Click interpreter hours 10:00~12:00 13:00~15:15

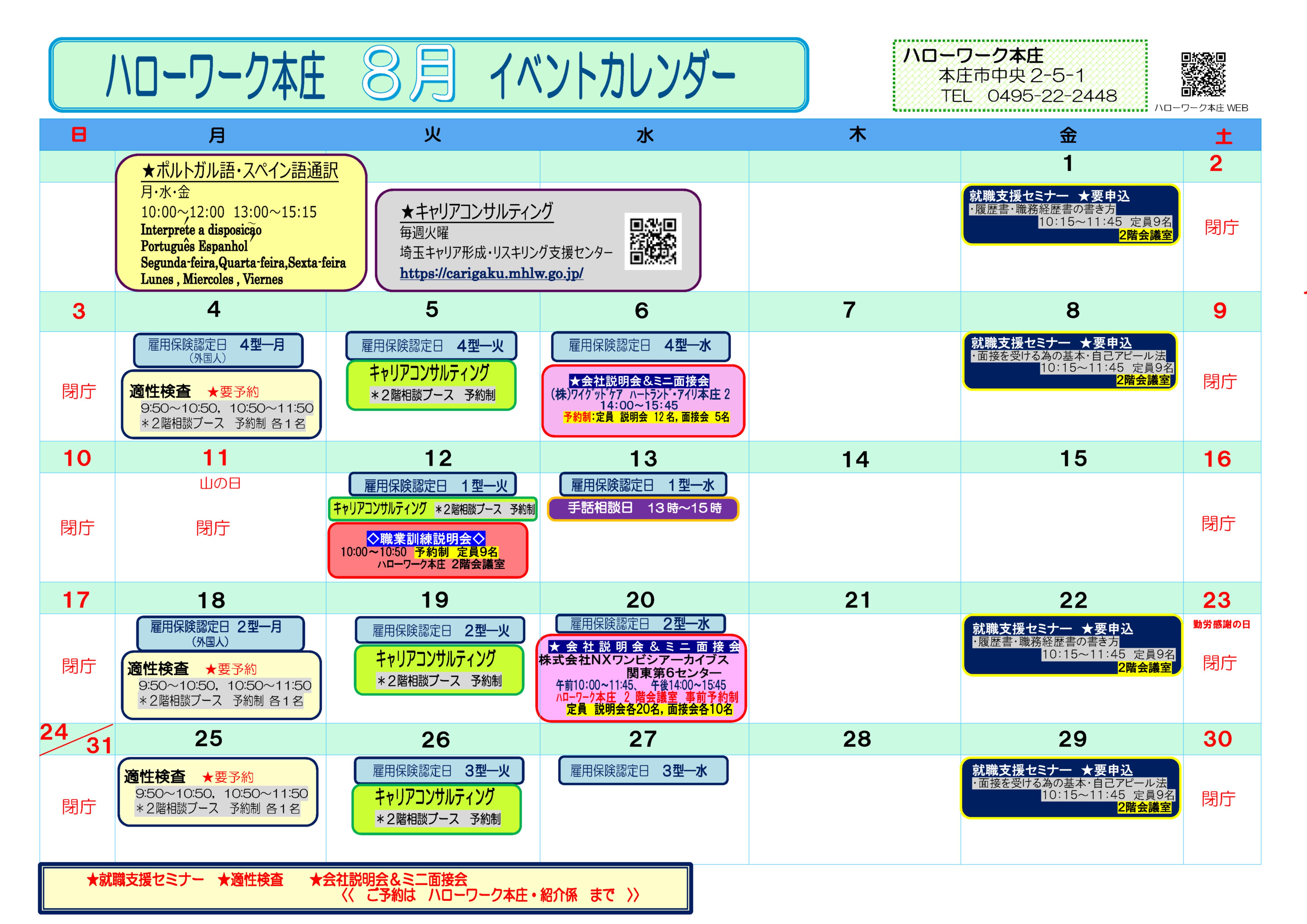pos(229,212)
